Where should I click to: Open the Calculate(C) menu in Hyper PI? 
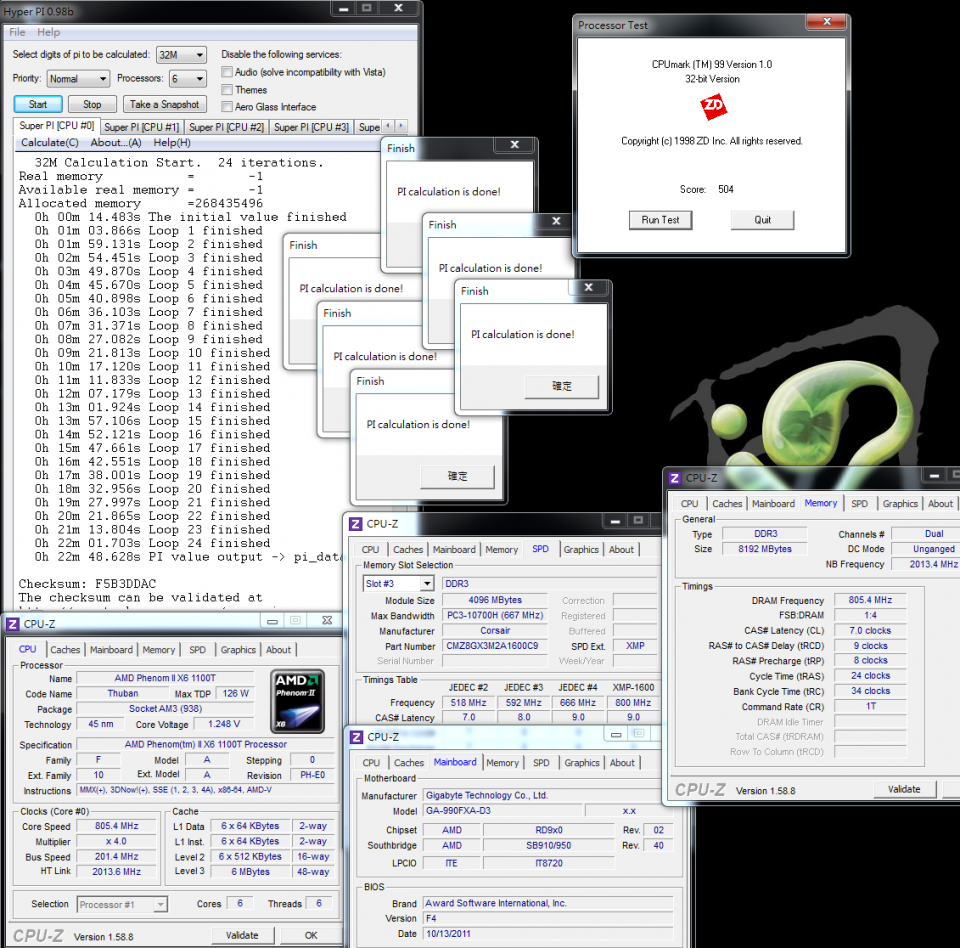coord(49,142)
